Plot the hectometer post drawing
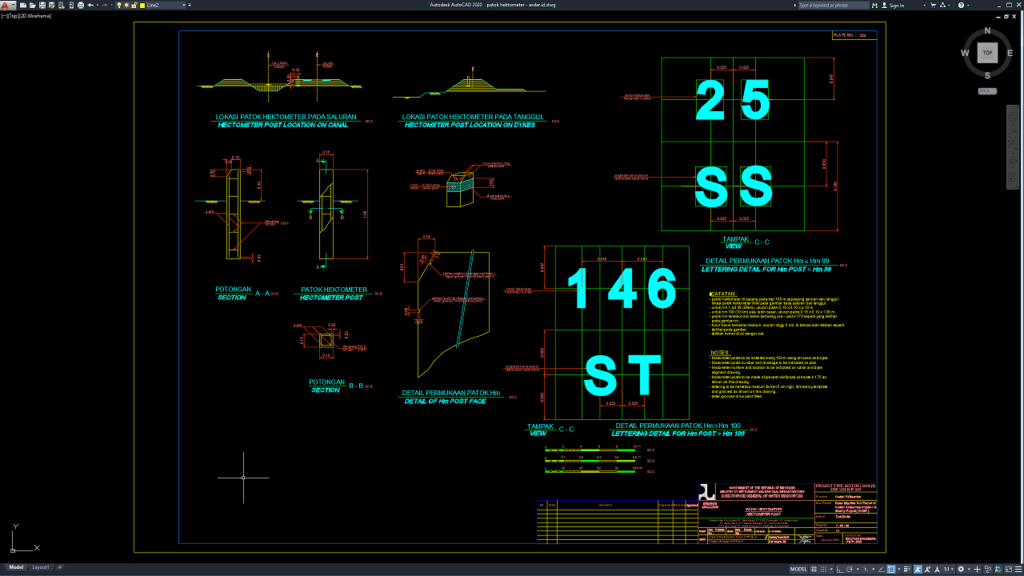The height and width of the screenshot is (576, 1024). 81,6
